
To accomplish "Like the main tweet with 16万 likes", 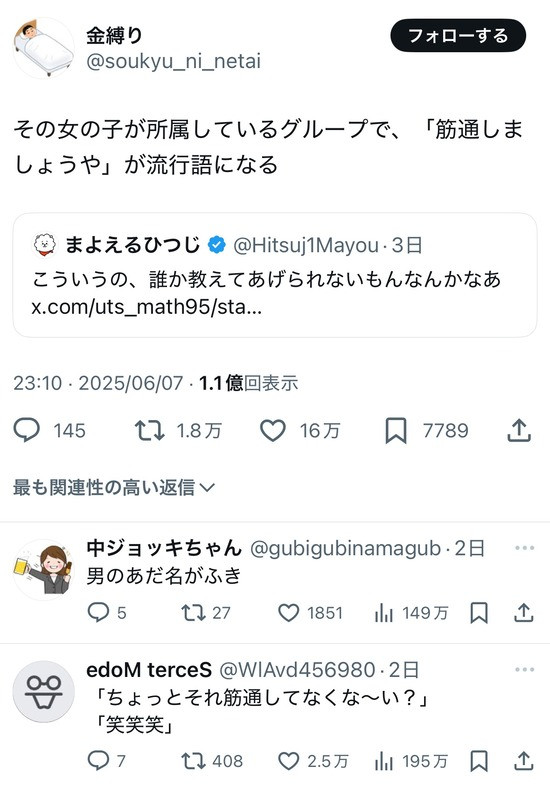I will [x=272, y=431].
